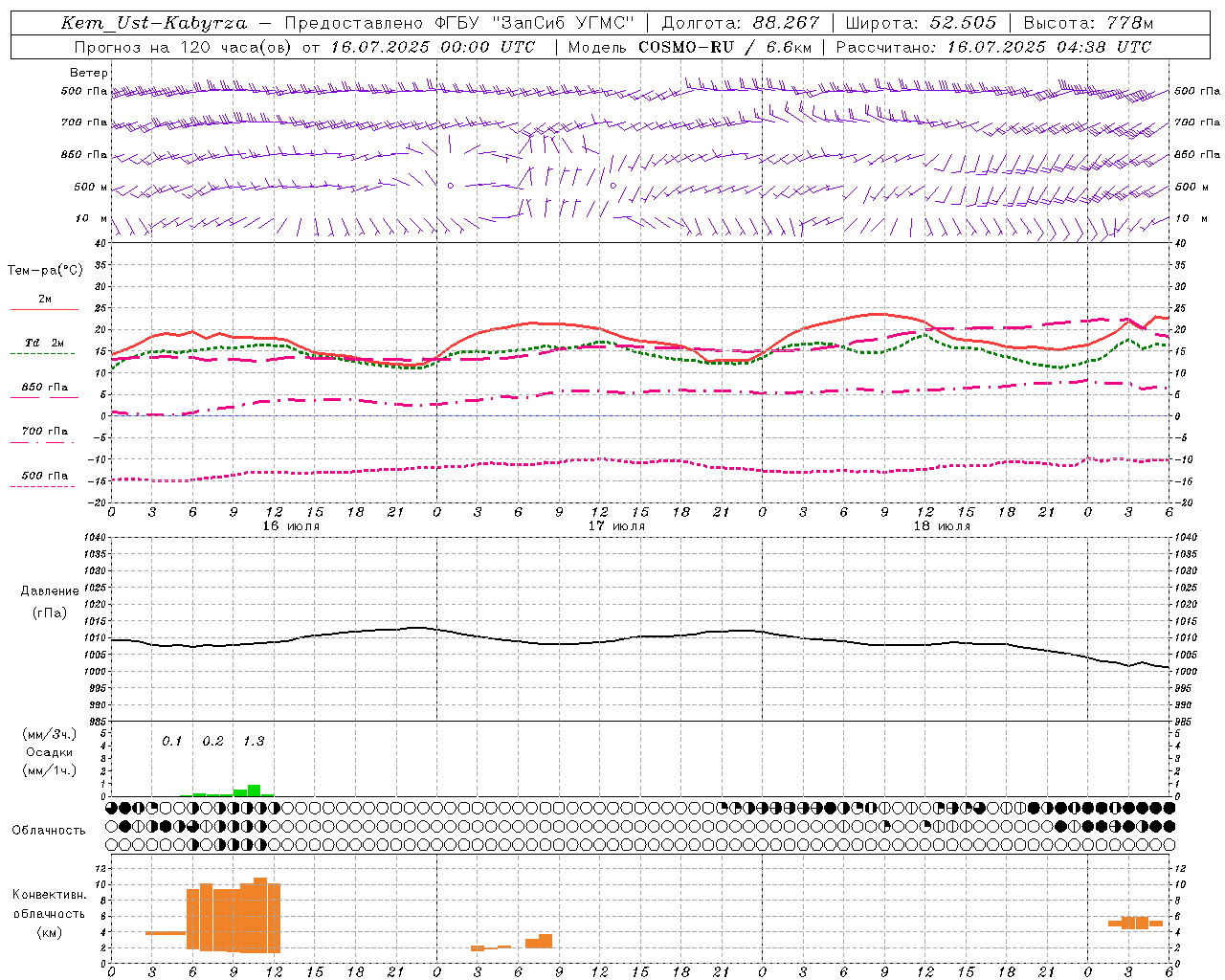Click the 17 июля date label

pos(616,526)
